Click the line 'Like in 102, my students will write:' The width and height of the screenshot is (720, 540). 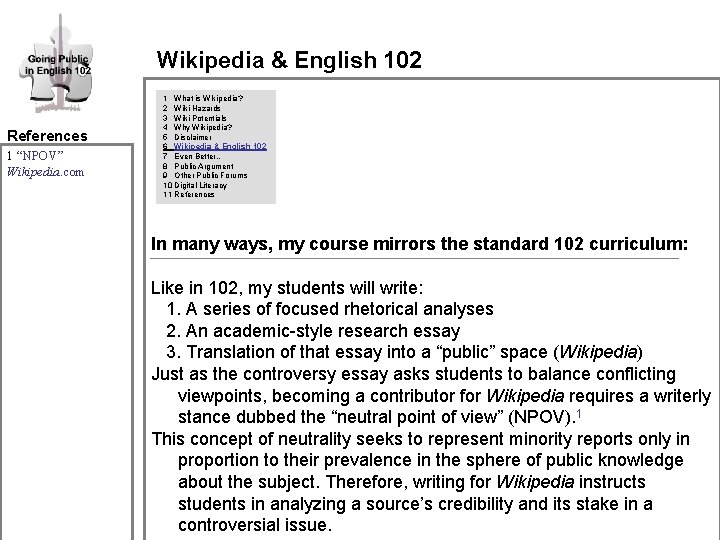click(x=287, y=288)
